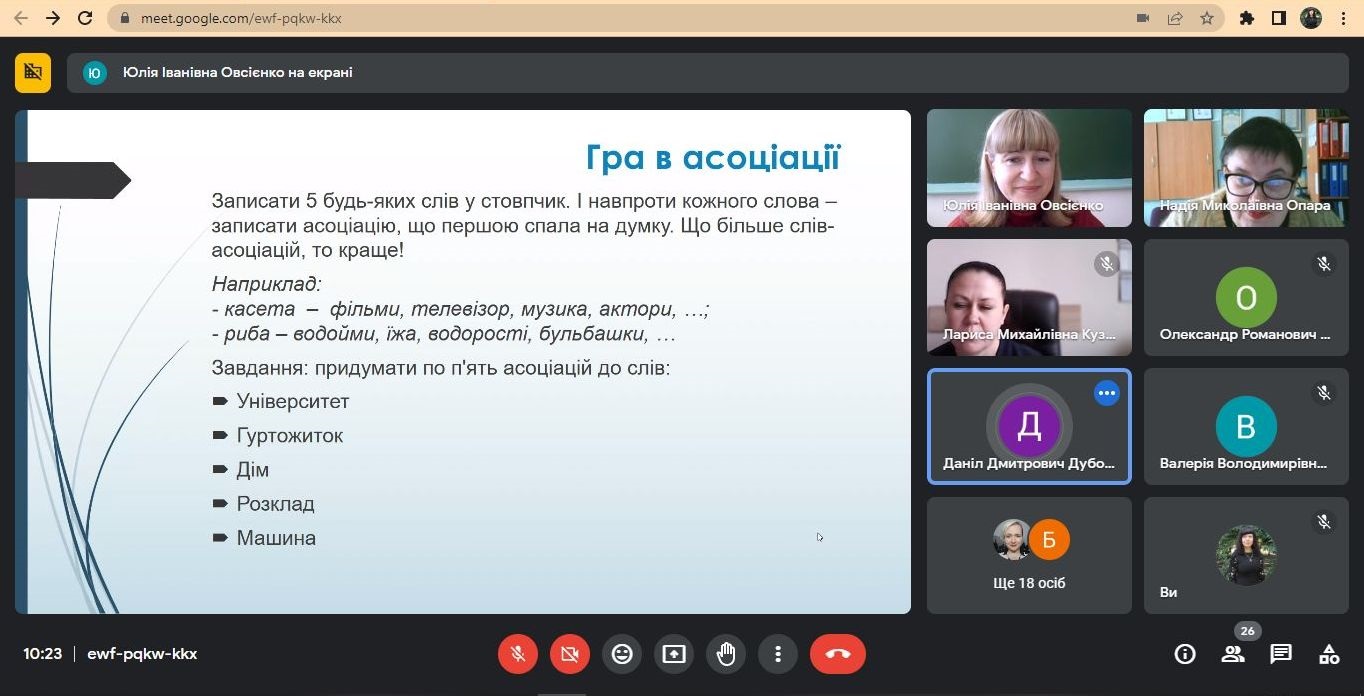
Task: Open the chat panel
Action: (1281, 654)
